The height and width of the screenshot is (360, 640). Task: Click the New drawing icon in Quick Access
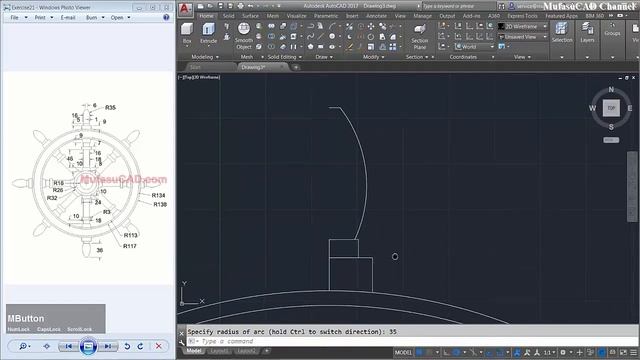[200, 6]
